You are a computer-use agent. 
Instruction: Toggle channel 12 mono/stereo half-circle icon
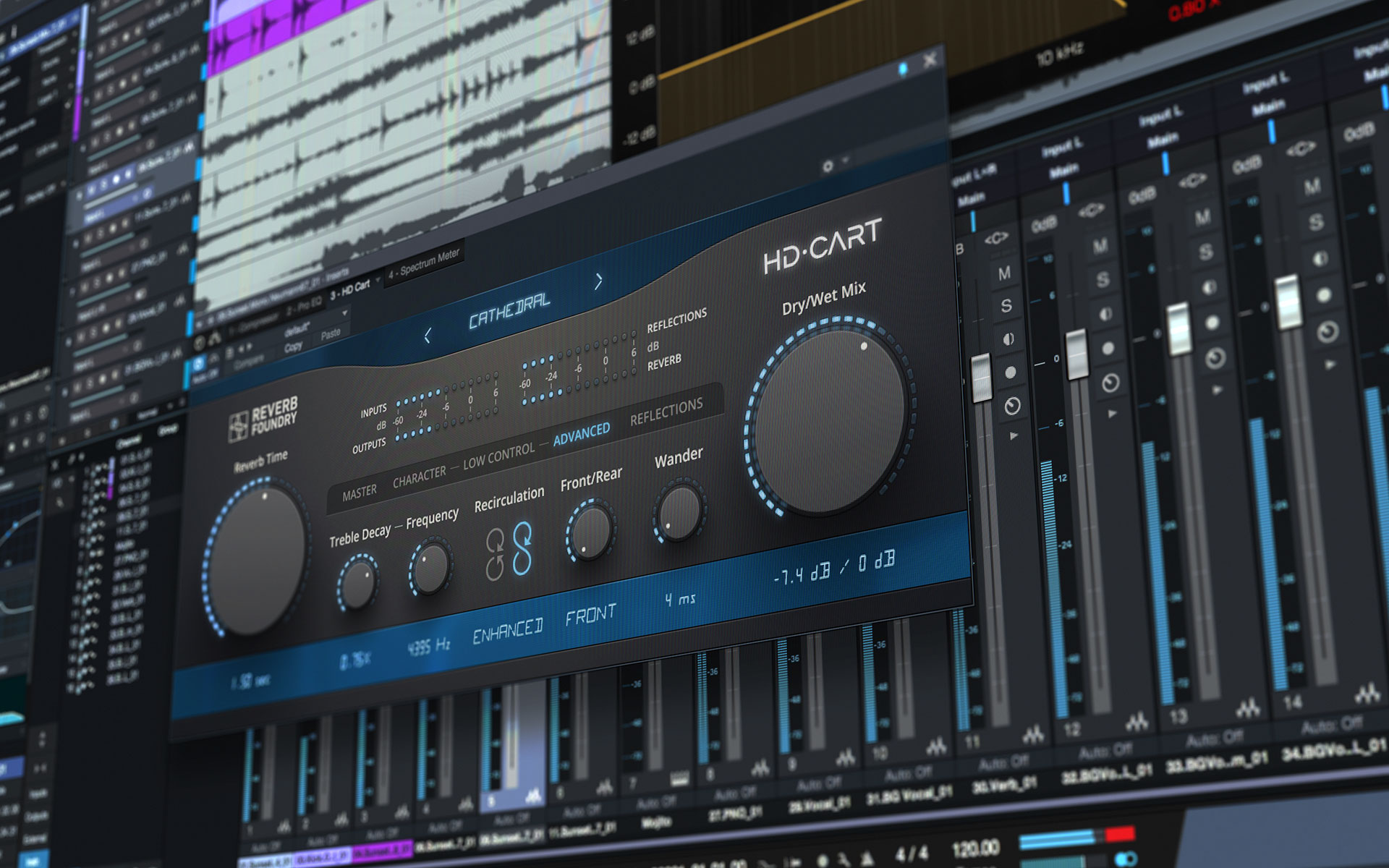[1105, 314]
